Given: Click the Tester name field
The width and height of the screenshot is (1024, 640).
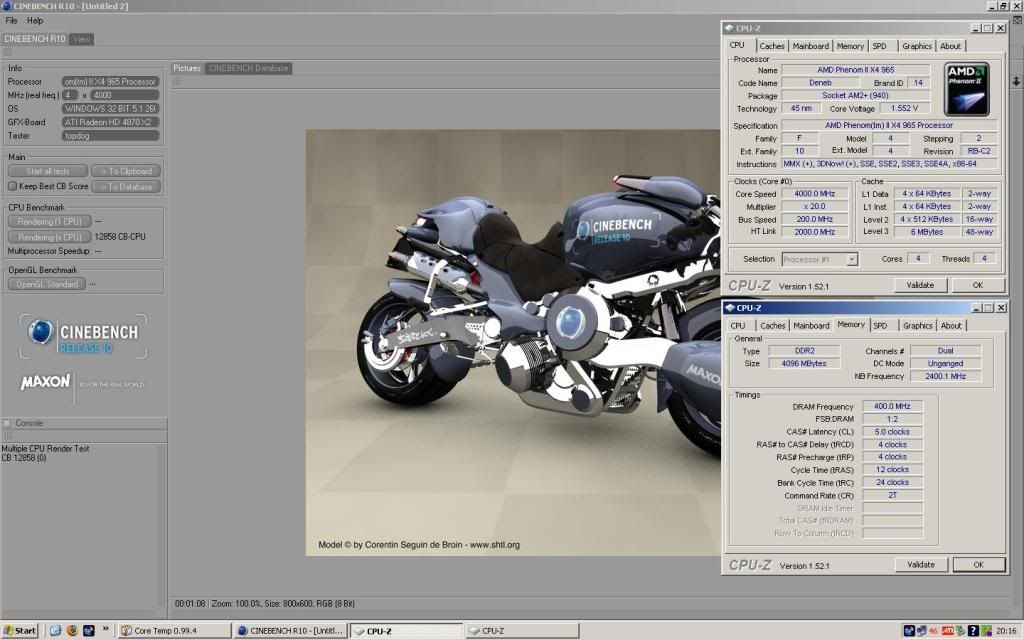Looking at the screenshot, I should [x=110, y=135].
